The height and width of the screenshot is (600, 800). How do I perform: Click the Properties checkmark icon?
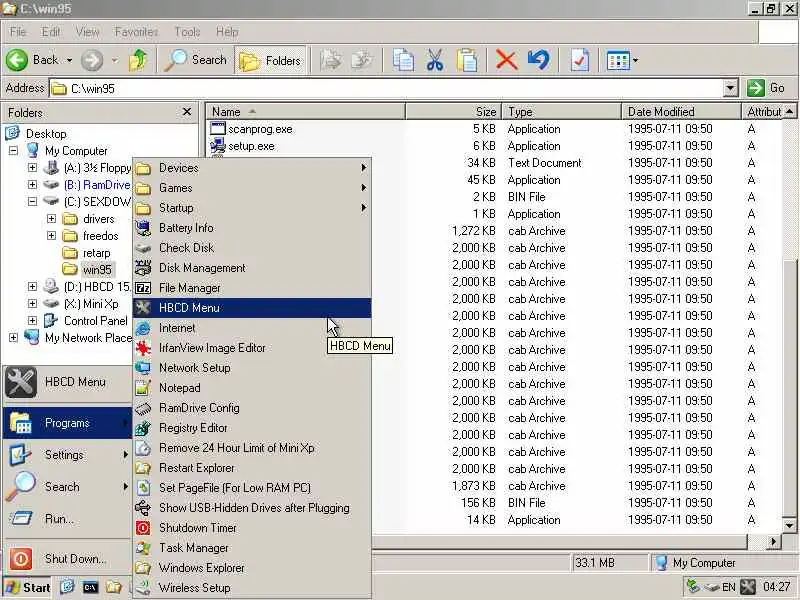point(579,60)
